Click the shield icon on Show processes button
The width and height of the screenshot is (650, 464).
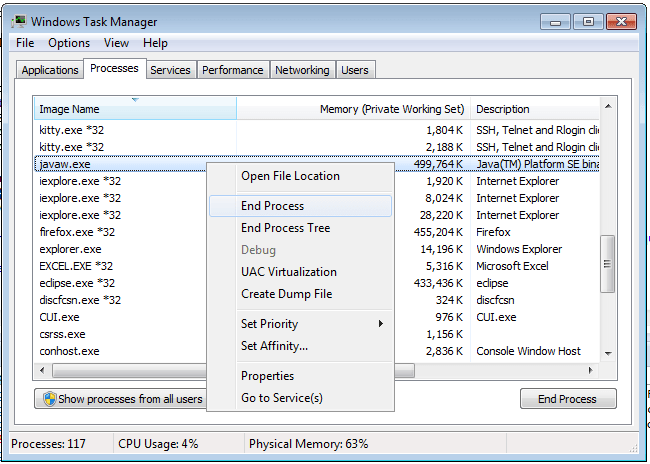(47, 399)
